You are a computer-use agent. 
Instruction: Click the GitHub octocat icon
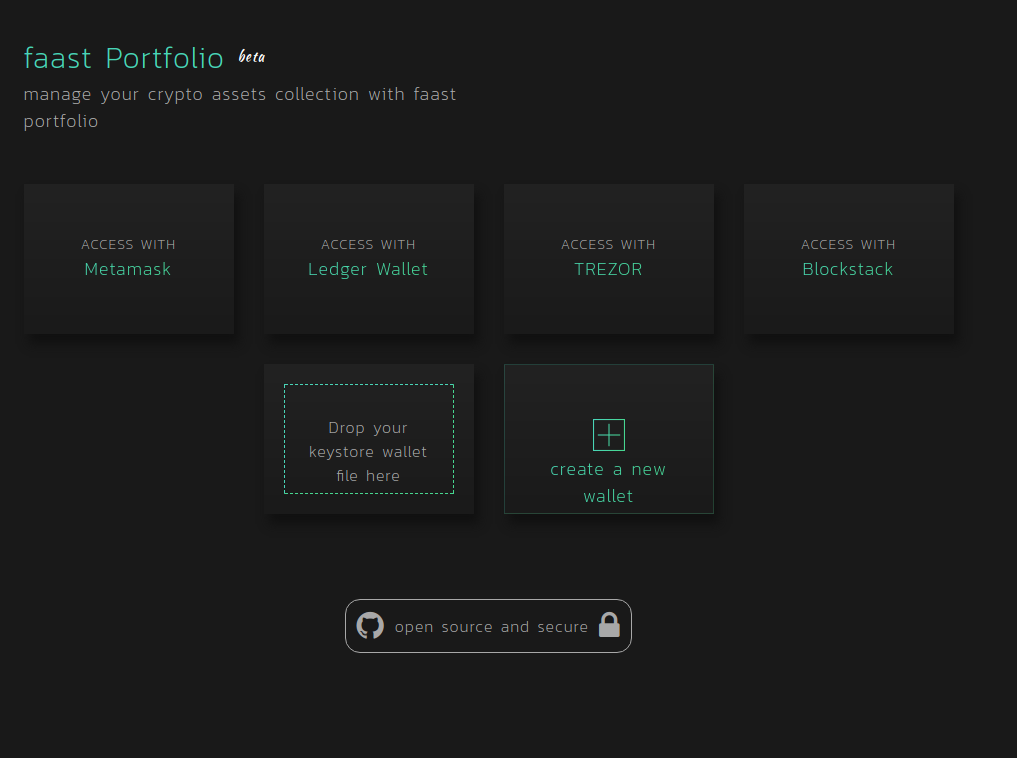pos(370,626)
